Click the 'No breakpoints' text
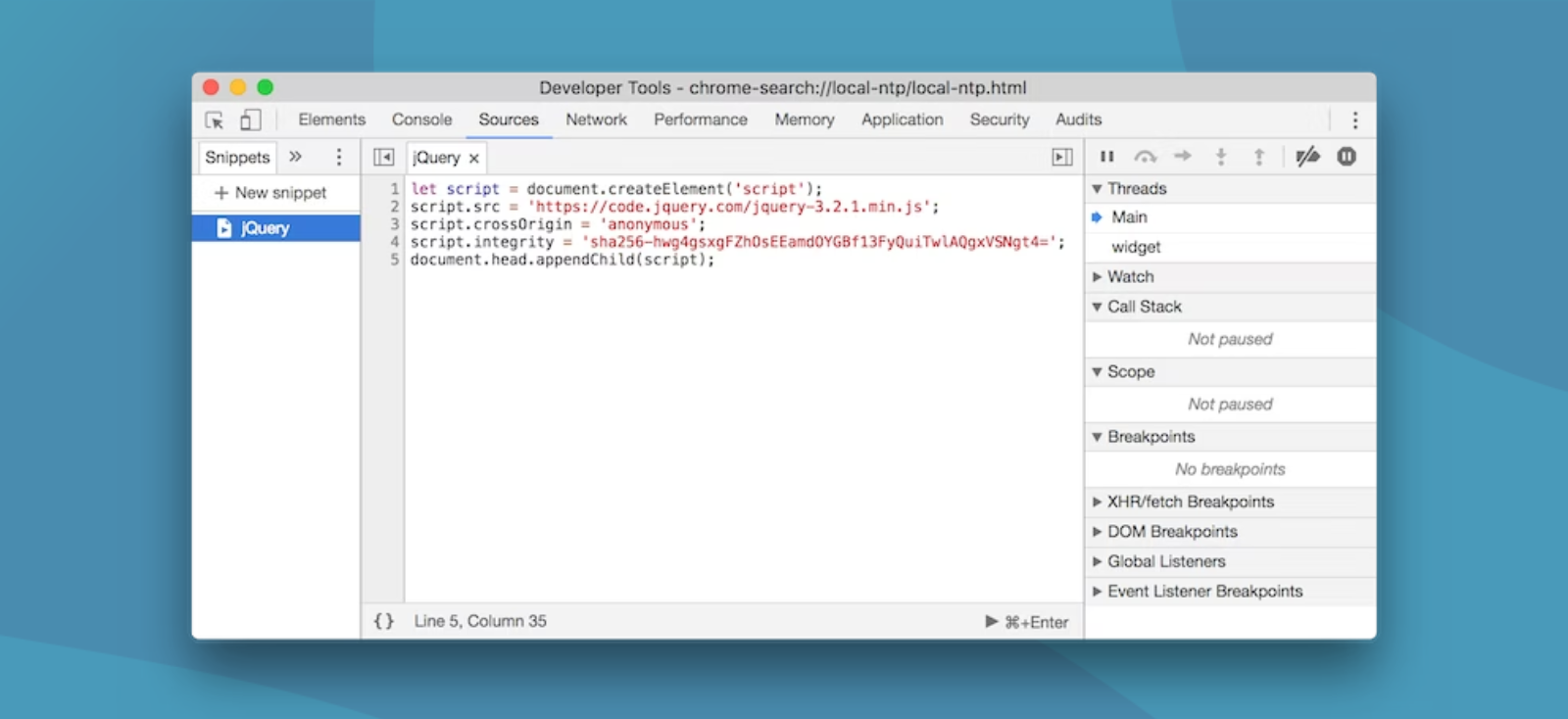The width and height of the screenshot is (1568, 719). [x=1230, y=469]
